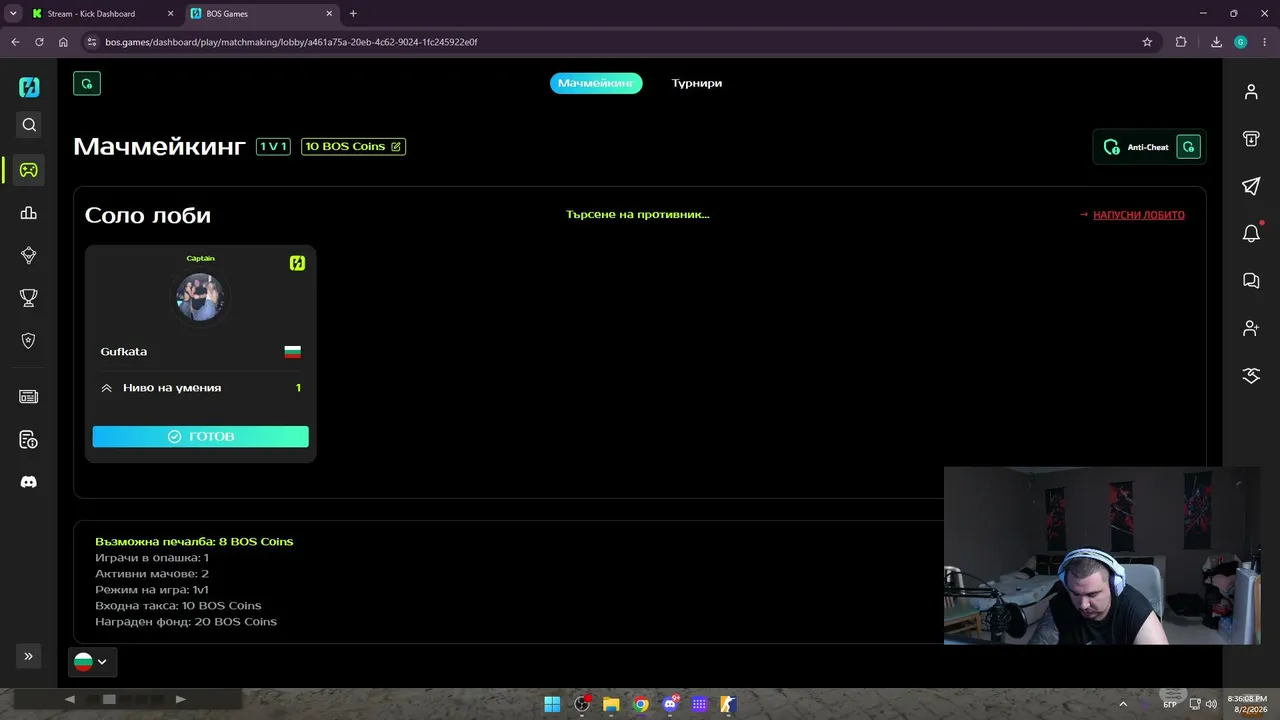Open the trophy icon in left sidebar
The image size is (1280, 720).
tap(29, 297)
